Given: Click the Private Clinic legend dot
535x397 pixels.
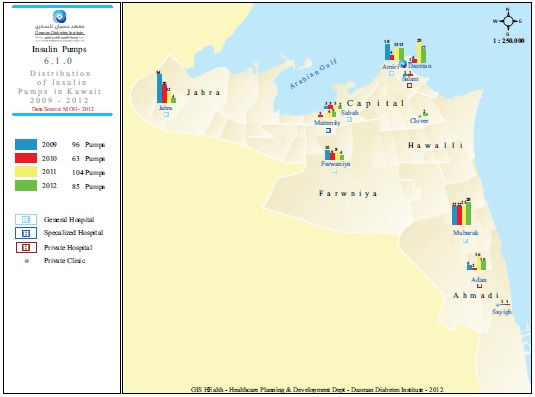Looking at the screenshot, I should 27,261.
